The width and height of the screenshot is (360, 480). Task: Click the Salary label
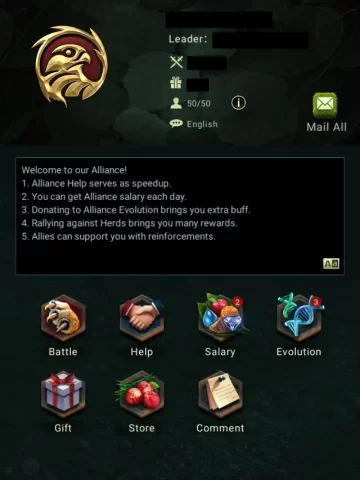click(220, 352)
